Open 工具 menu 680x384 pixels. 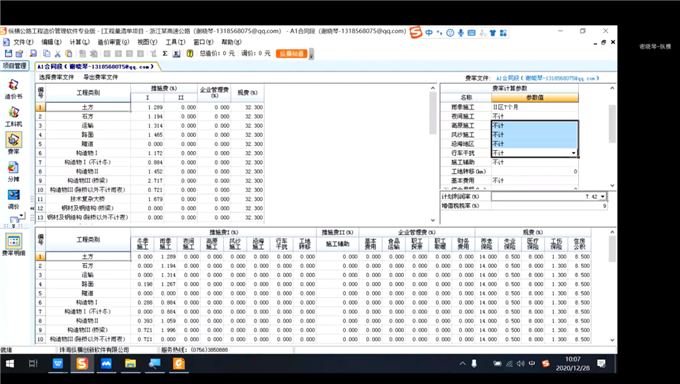click(175, 42)
